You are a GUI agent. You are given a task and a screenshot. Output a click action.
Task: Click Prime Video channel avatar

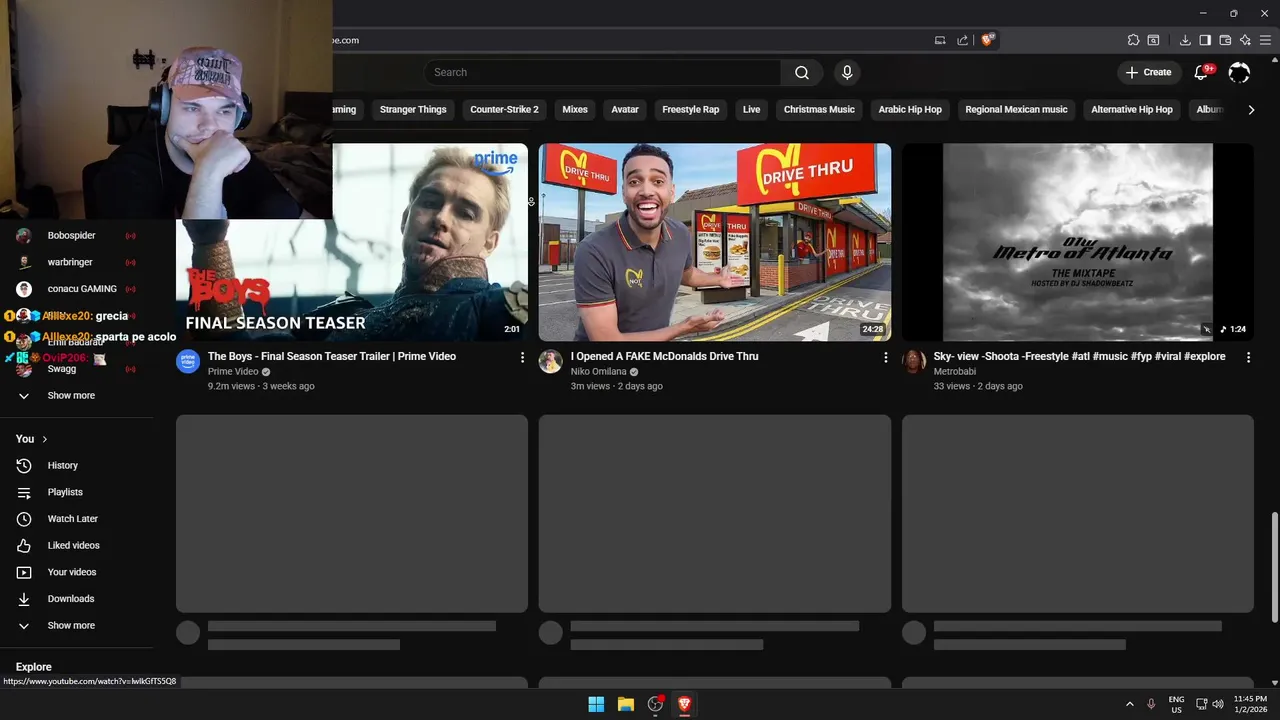(188, 361)
